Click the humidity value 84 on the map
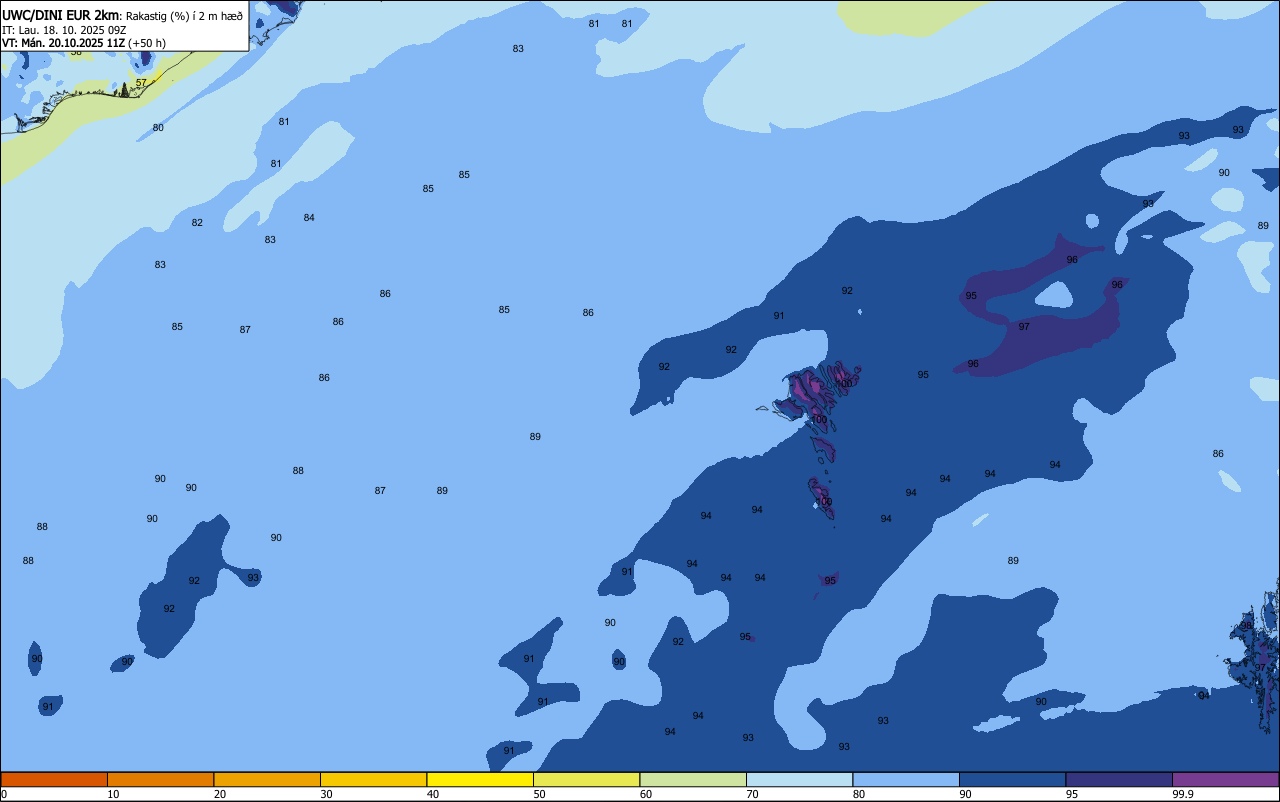The height and width of the screenshot is (802, 1280). point(309,218)
